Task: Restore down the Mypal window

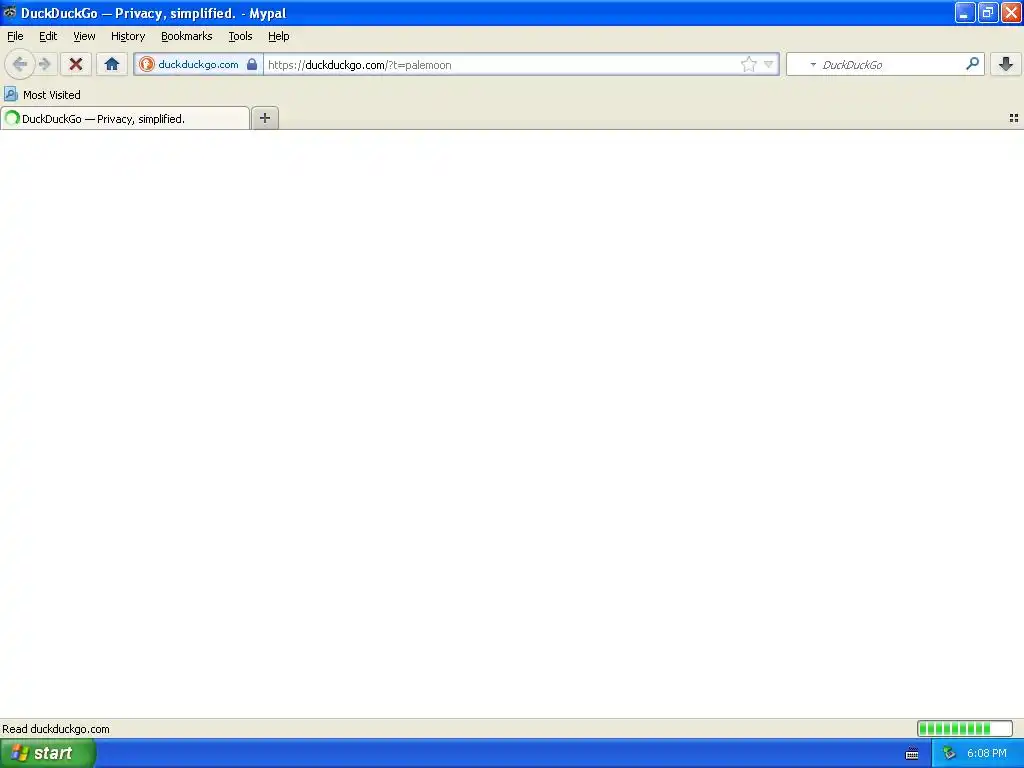Action: click(987, 12)
